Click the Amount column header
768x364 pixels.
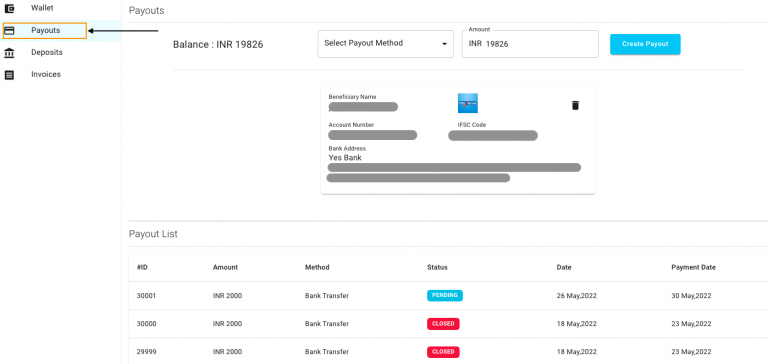click(x=225, y=267)
